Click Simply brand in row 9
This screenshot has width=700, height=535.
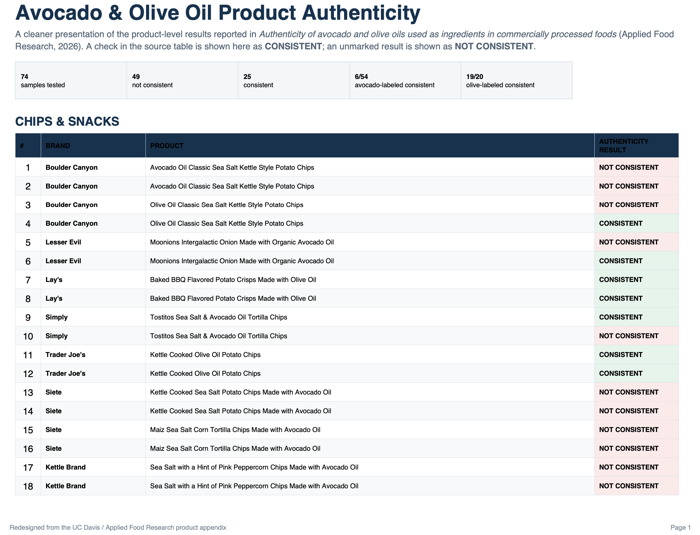tap(57, 317)
